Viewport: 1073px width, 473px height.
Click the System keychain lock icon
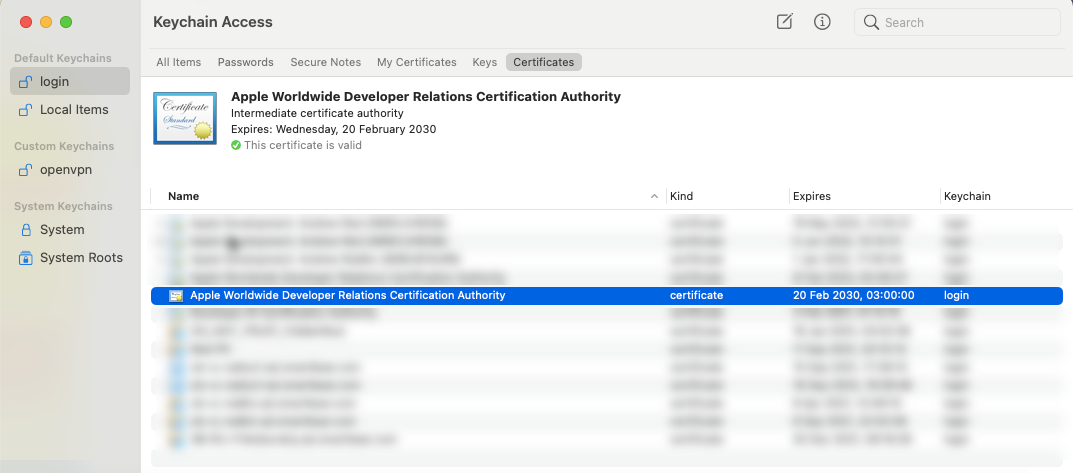click(26, 230)
